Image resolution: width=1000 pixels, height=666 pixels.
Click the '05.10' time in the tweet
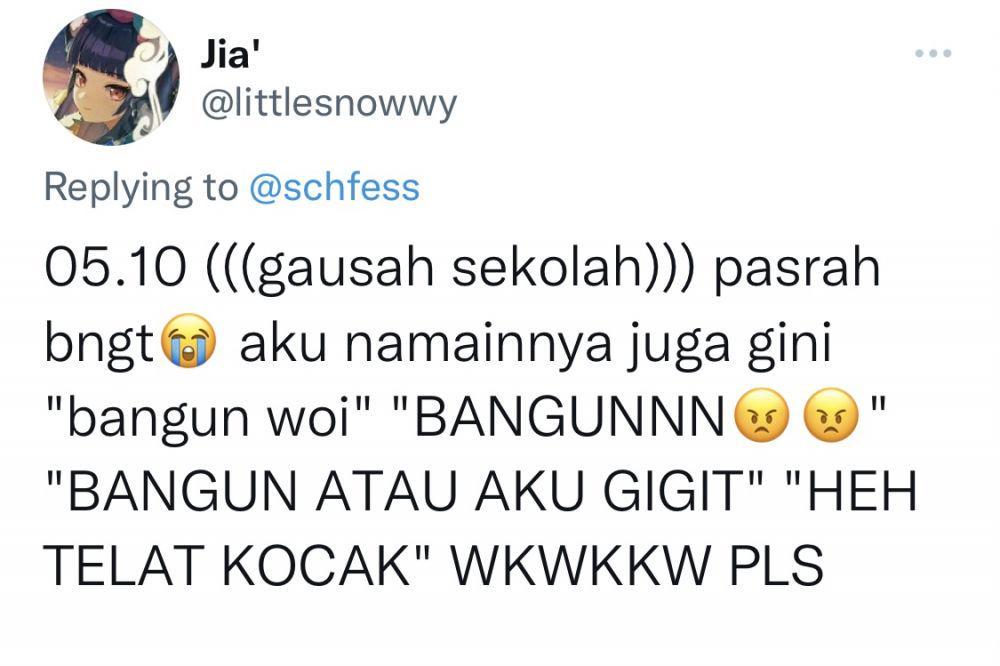[116, 267]
